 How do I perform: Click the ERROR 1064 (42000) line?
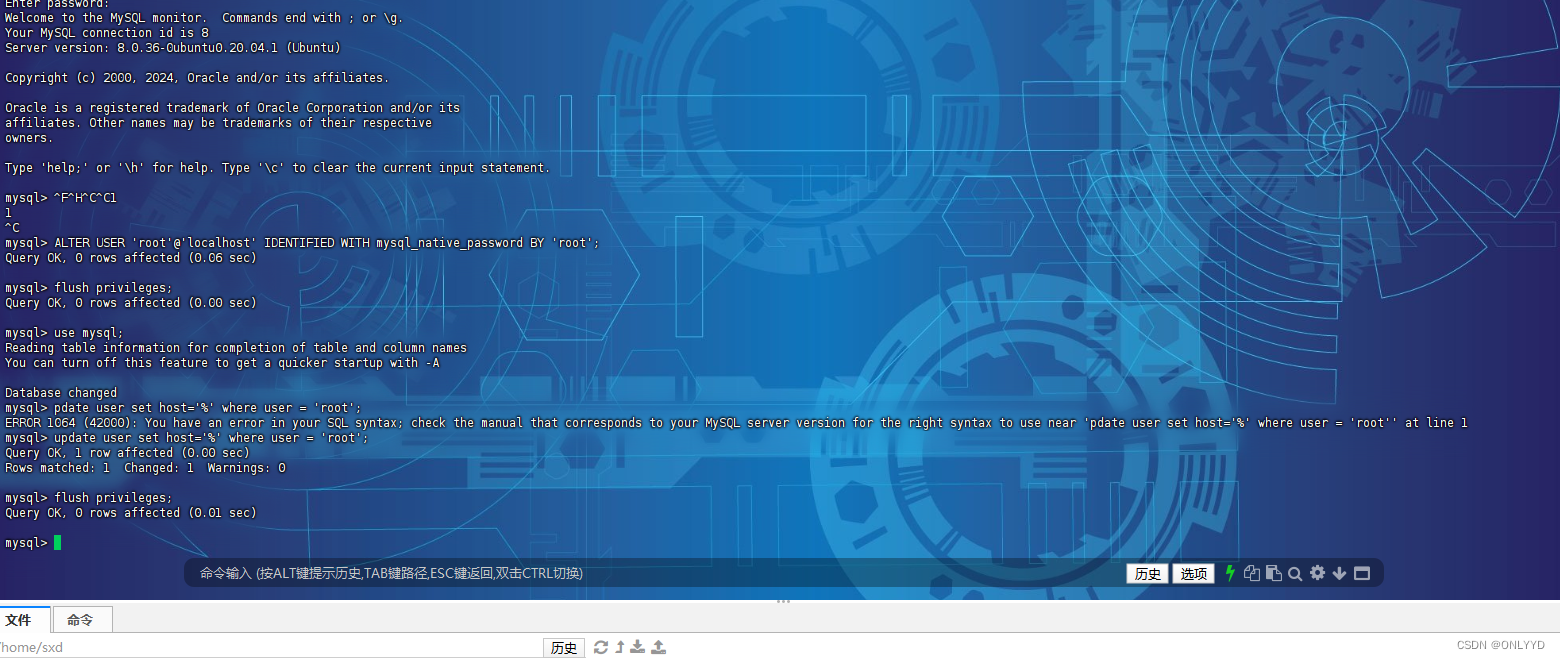tap(736, 422)
